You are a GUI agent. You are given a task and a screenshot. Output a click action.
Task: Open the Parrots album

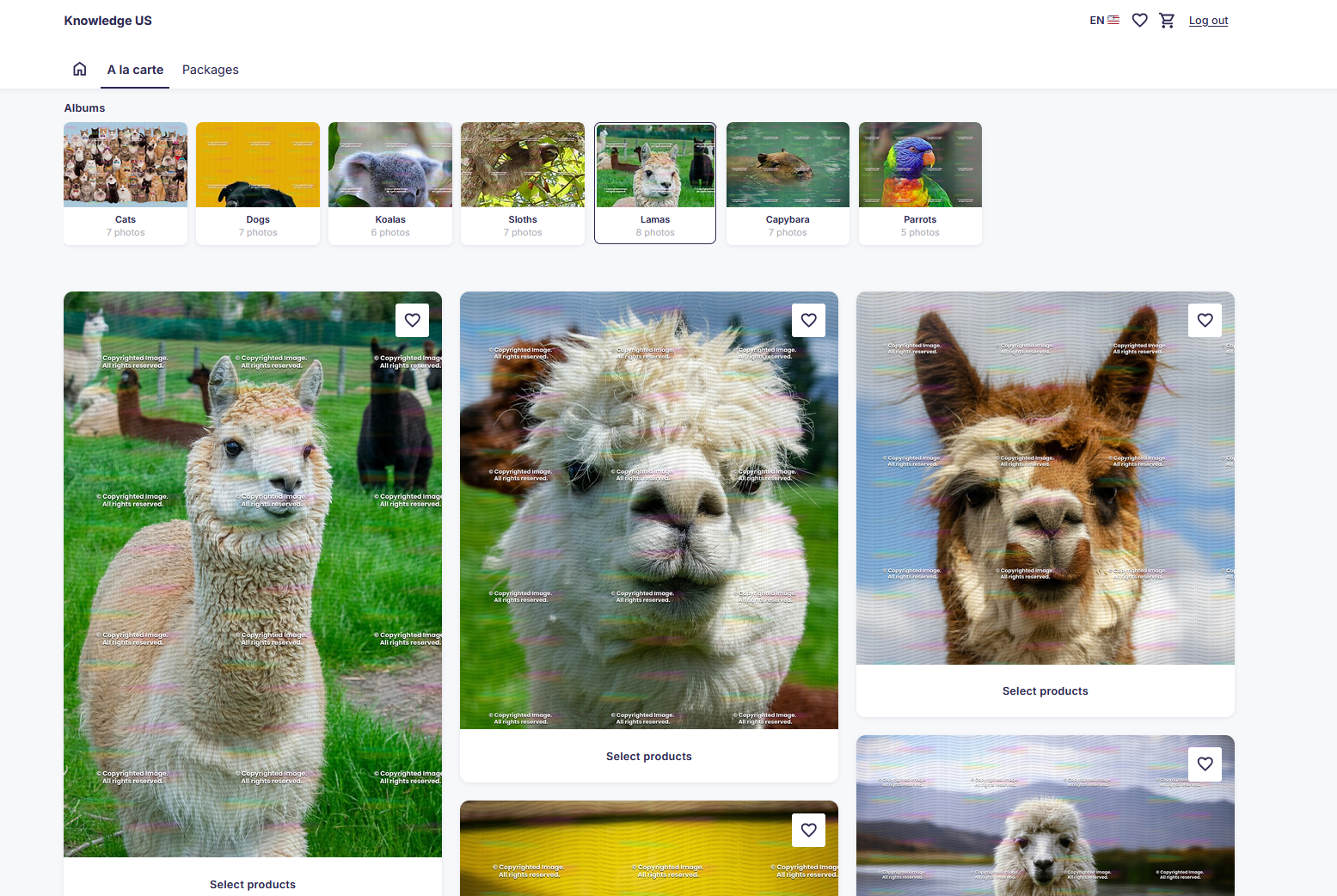920,183
